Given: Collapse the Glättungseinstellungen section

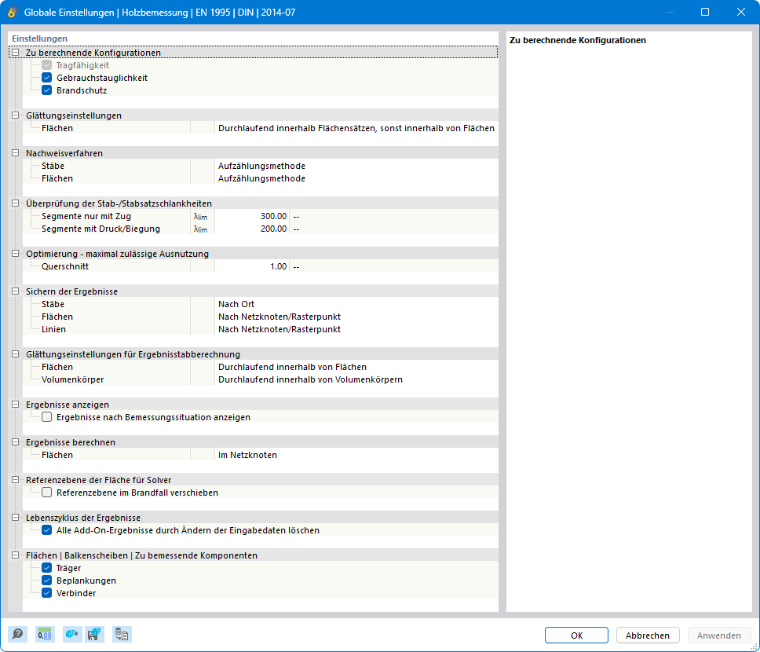Looking at the screenshot, I should pos(16,115).
